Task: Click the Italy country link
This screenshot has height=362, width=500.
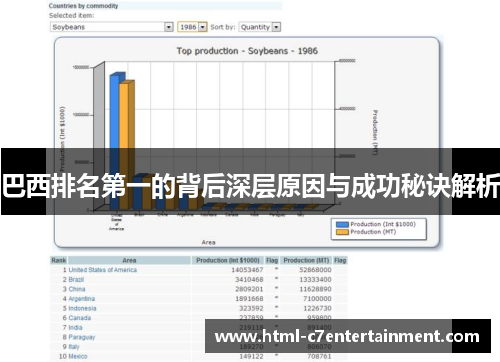Action: [74, 347]
